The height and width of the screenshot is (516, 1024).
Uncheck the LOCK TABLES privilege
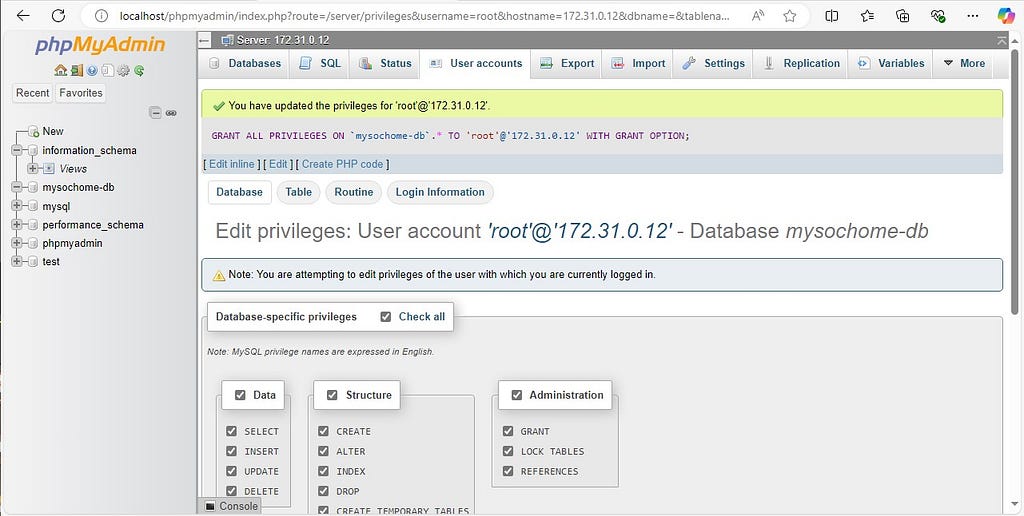508,451
